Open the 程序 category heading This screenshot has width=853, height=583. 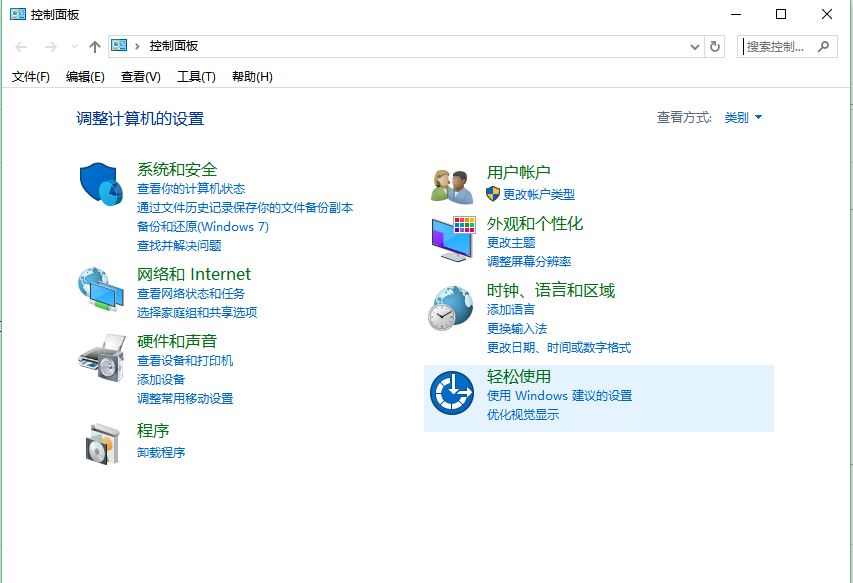click(x=153, y=431)
